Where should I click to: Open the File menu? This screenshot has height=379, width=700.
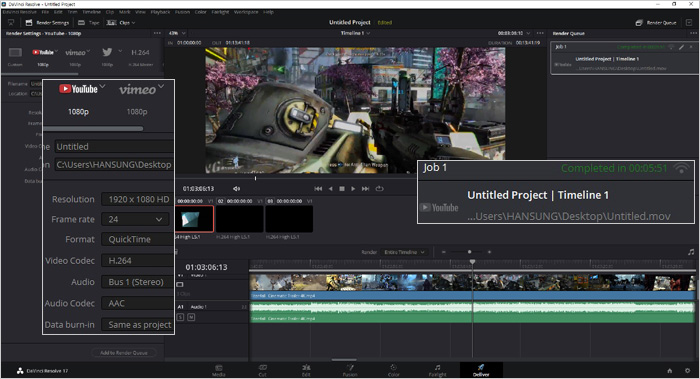[x=45, y=12]
